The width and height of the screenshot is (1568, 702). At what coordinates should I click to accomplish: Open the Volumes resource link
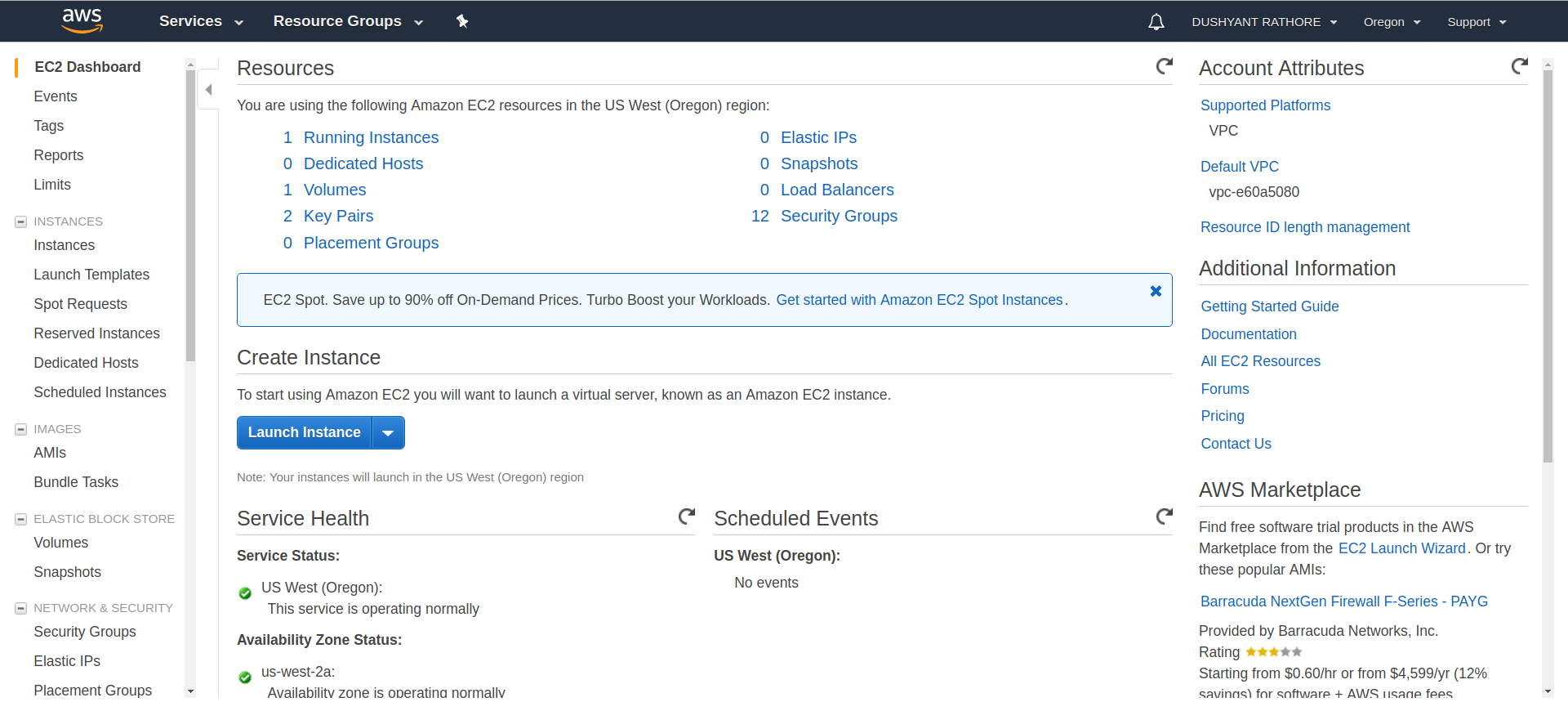click(x=335, y=190)
